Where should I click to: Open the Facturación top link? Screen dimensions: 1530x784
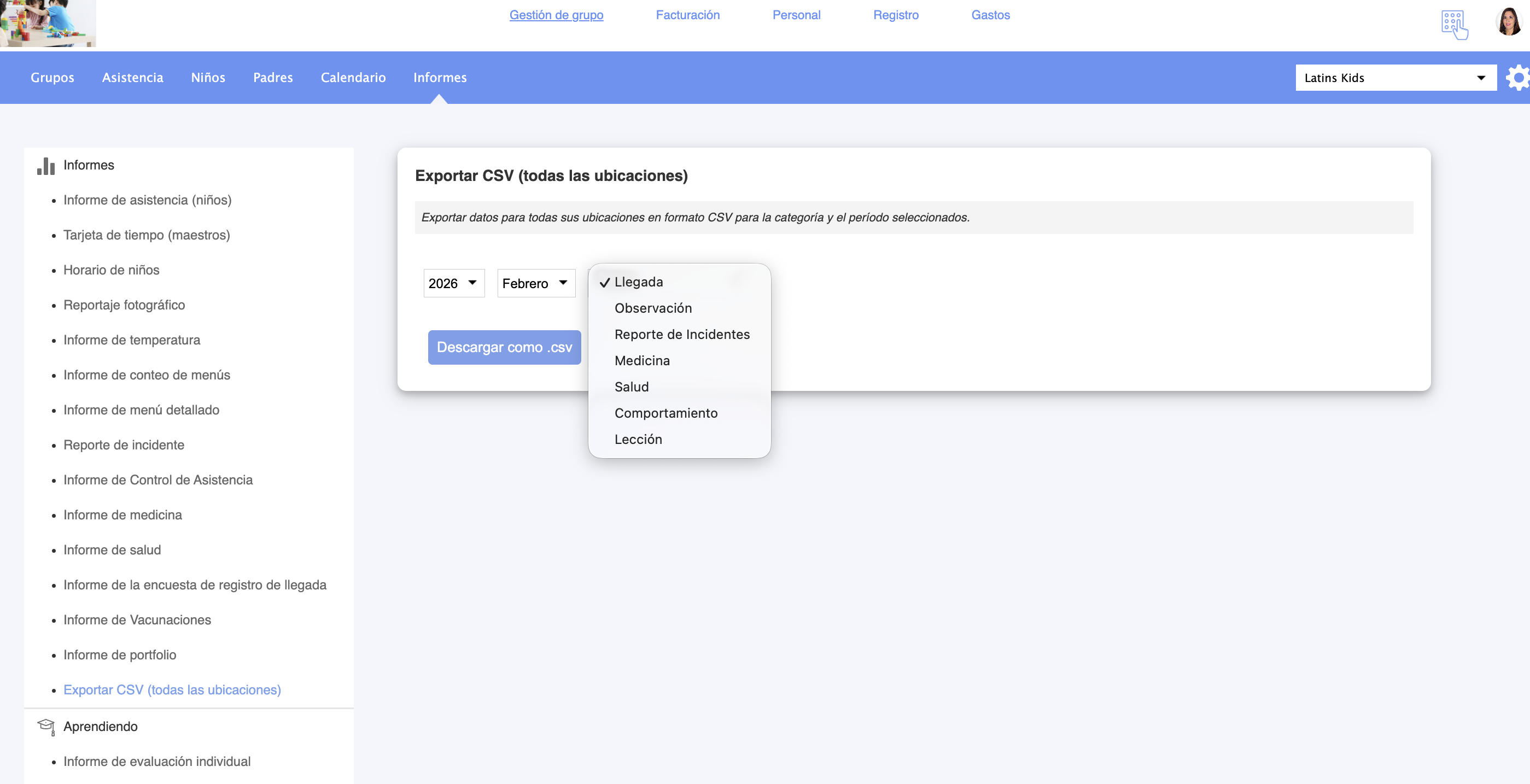[687, 15]
